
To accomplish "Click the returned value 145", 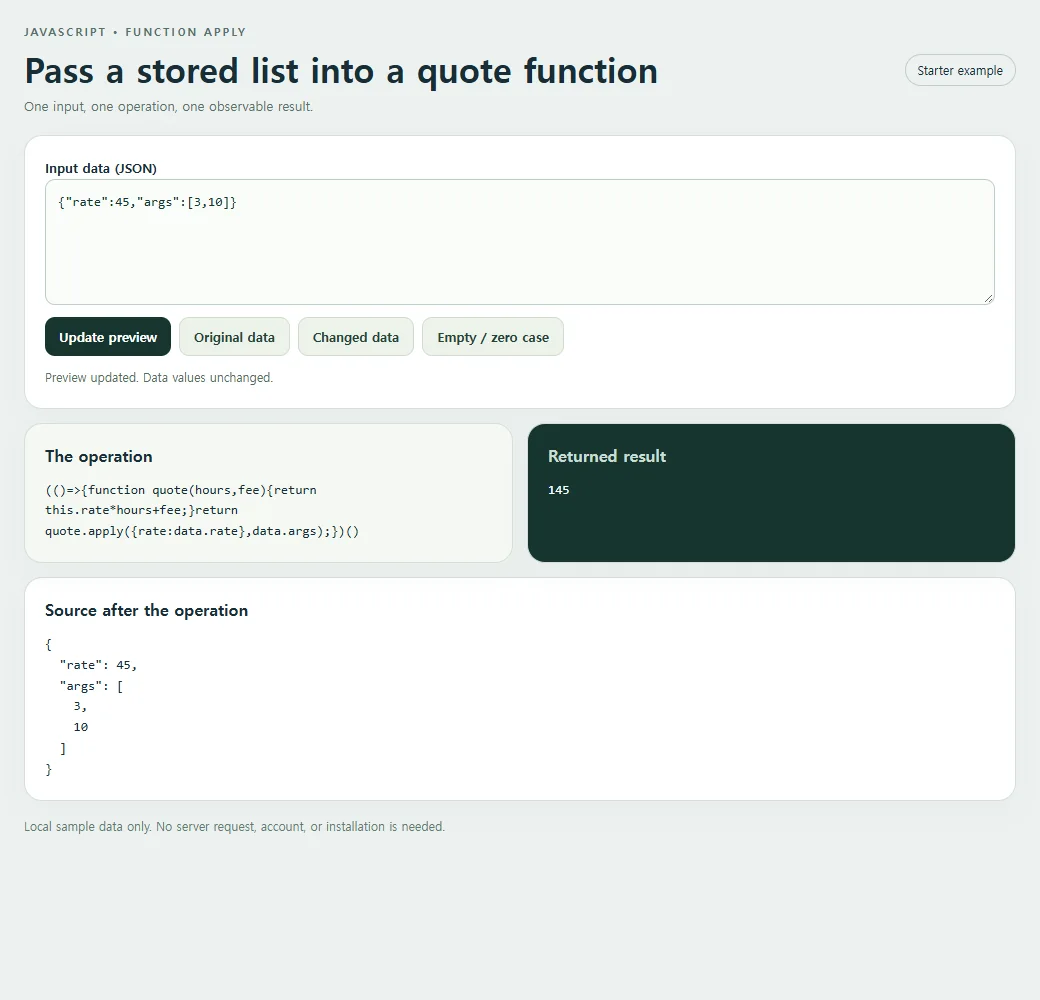I will (558, 490).
